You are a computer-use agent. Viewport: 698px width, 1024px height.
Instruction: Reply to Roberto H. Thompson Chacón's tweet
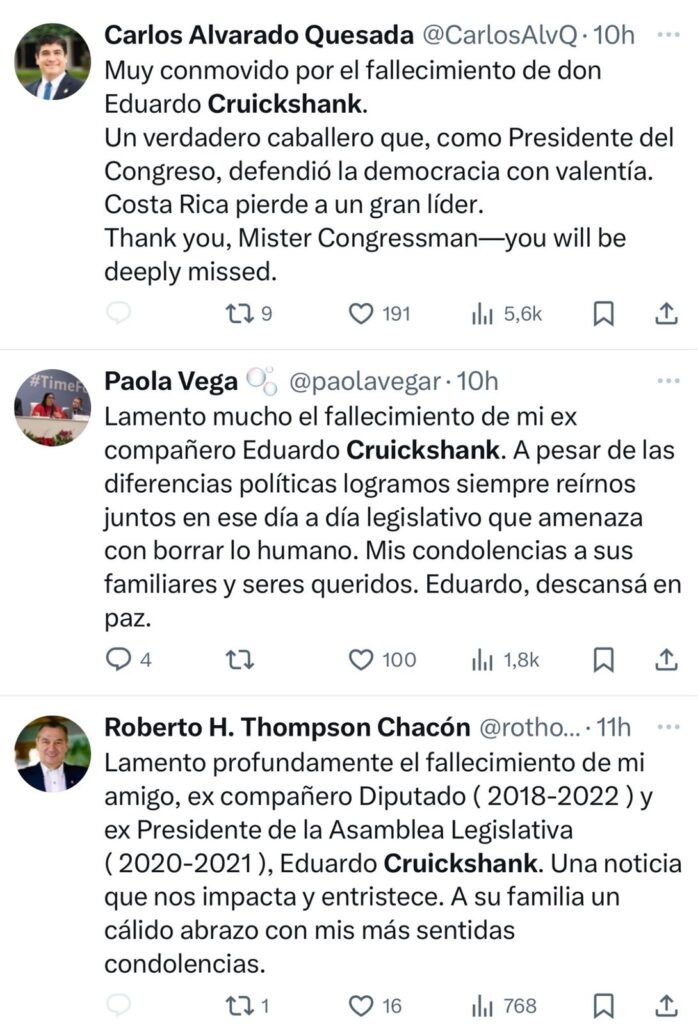pos(119,1005)
